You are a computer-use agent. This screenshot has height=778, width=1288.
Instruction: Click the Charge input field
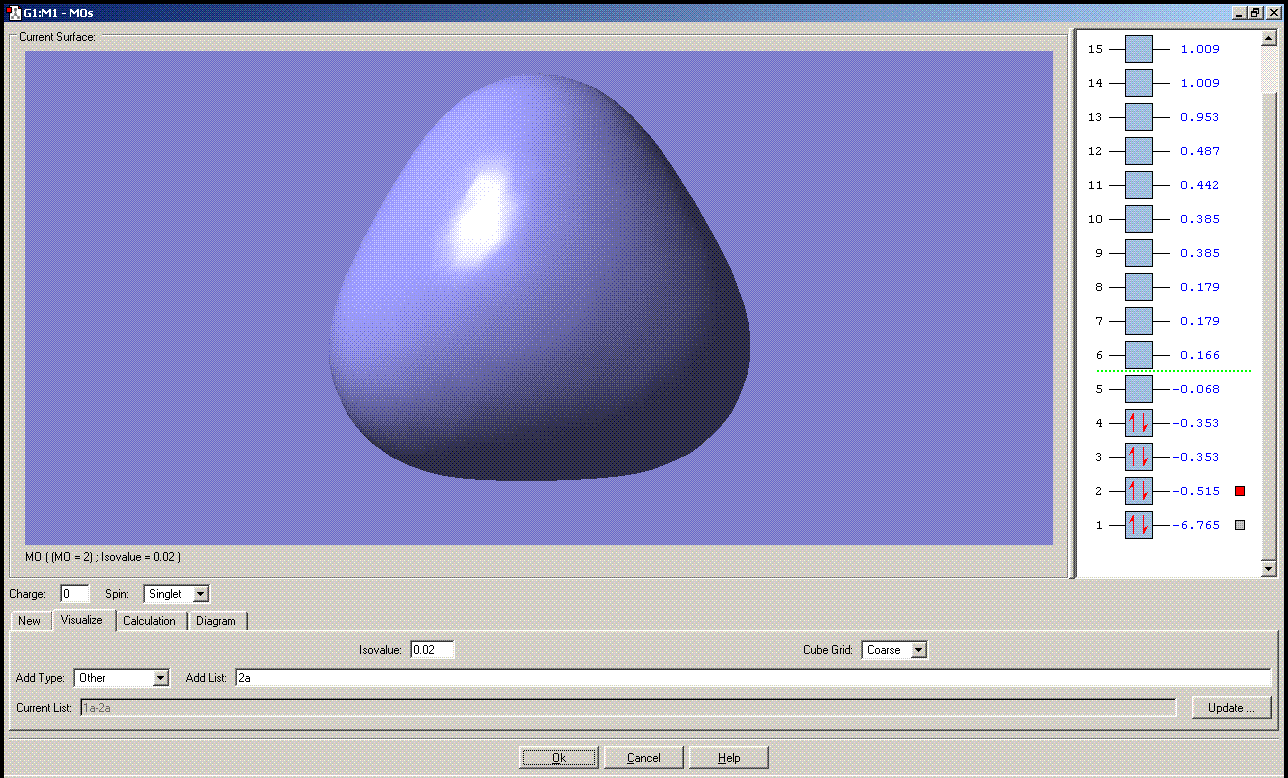75,594
